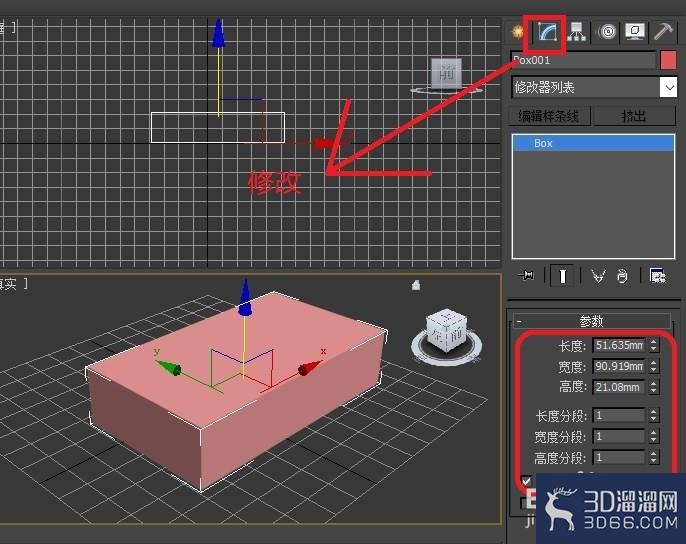The height and width of the screenshot is (544, 686).
Task: Click the blue Z-axis arrow in front viewport
Action: pyautogui.click(x=218, y=33)
